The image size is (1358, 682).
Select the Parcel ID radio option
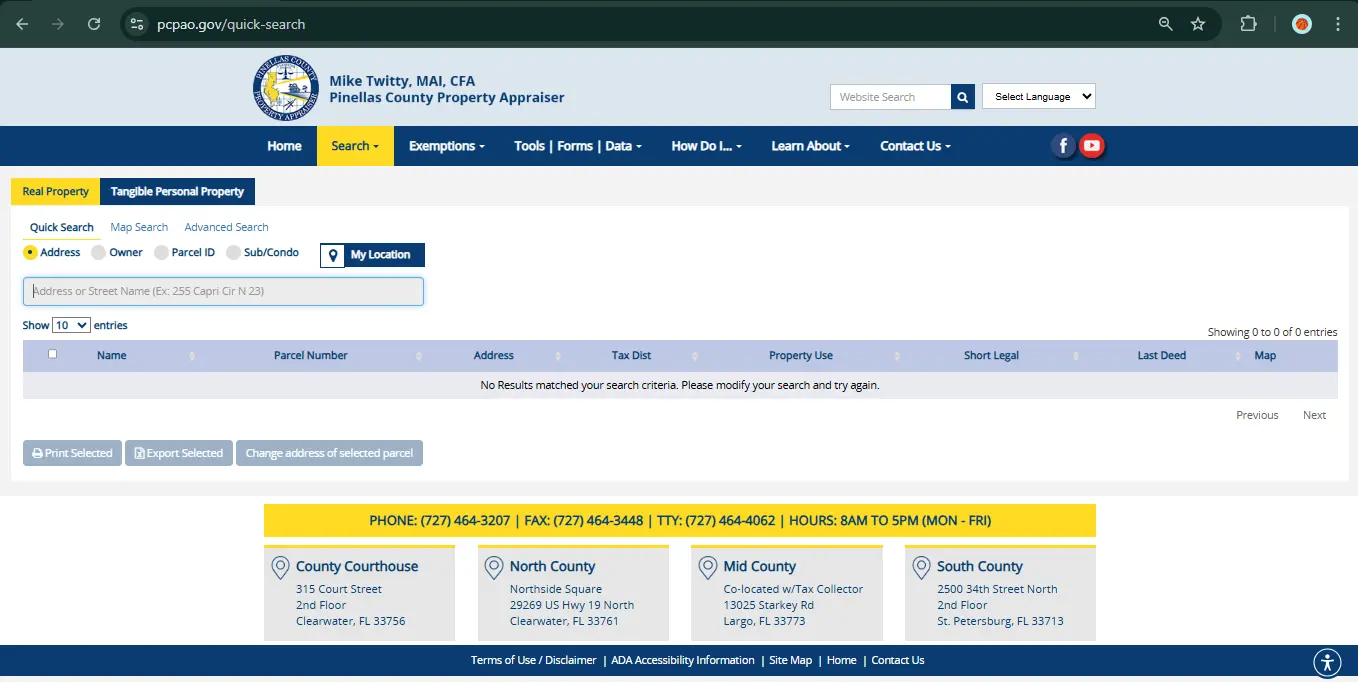[161, 253]
